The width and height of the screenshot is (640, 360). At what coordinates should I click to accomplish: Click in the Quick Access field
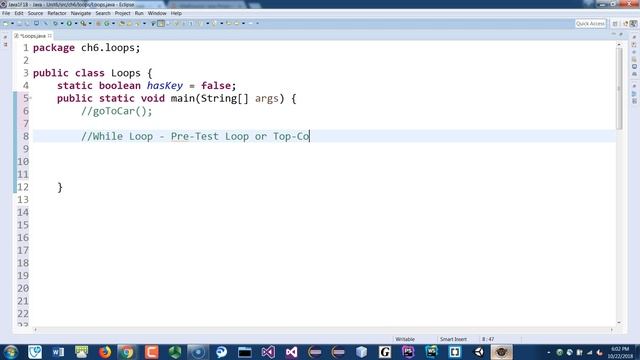(x=590, y=24)
